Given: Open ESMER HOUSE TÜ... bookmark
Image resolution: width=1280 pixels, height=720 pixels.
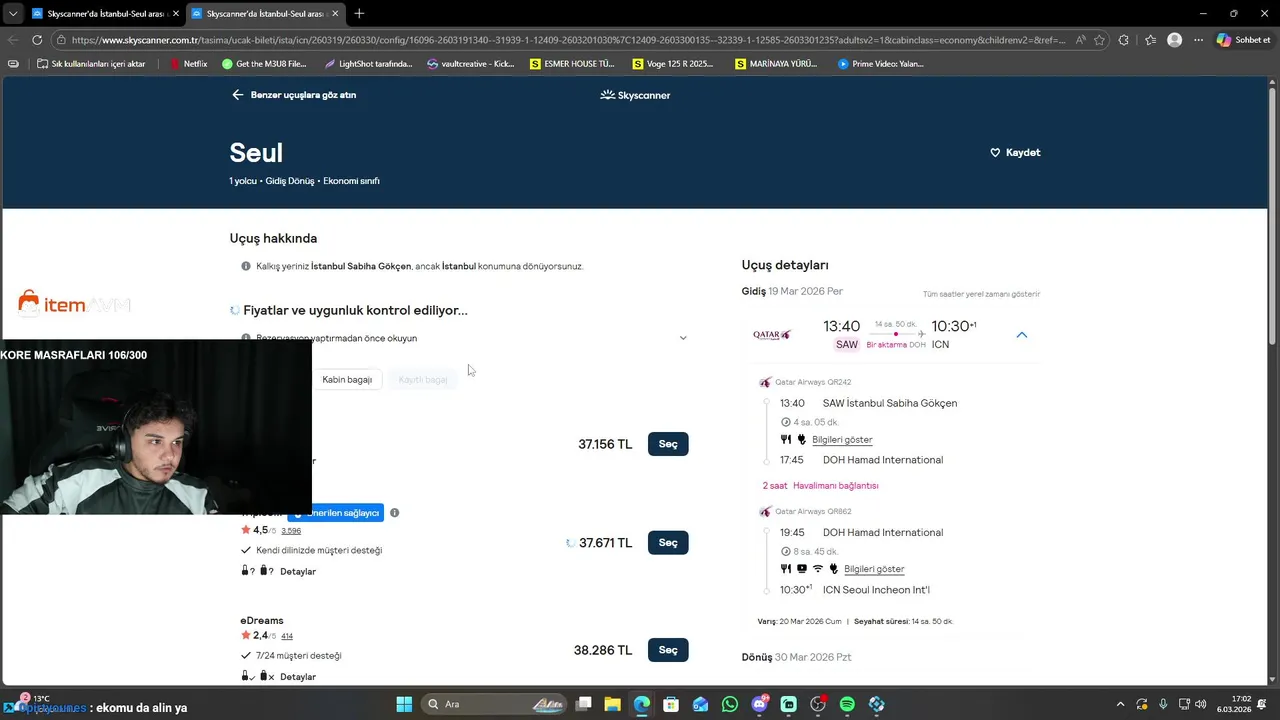Looking at the screenshot, I should pos(572,64).
